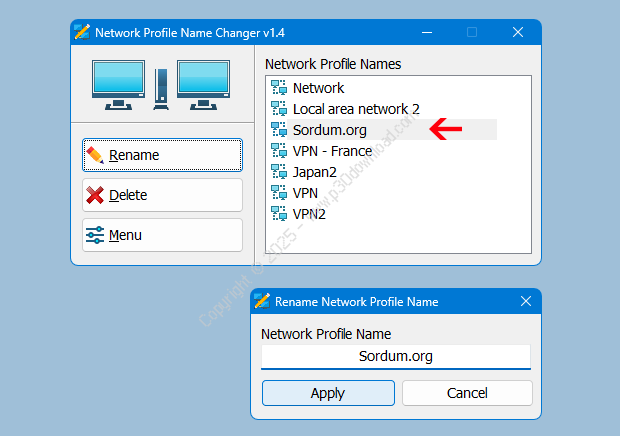Click the network icon beside Network profile
This screenshot has width=620, height=436.
(279, 88)
